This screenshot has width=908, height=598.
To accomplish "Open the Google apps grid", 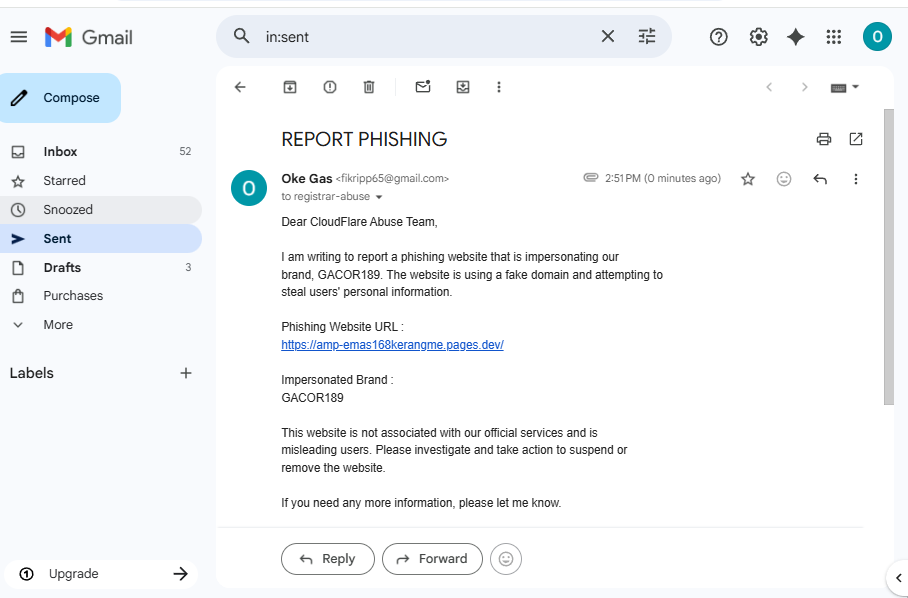I will point(833,37).
